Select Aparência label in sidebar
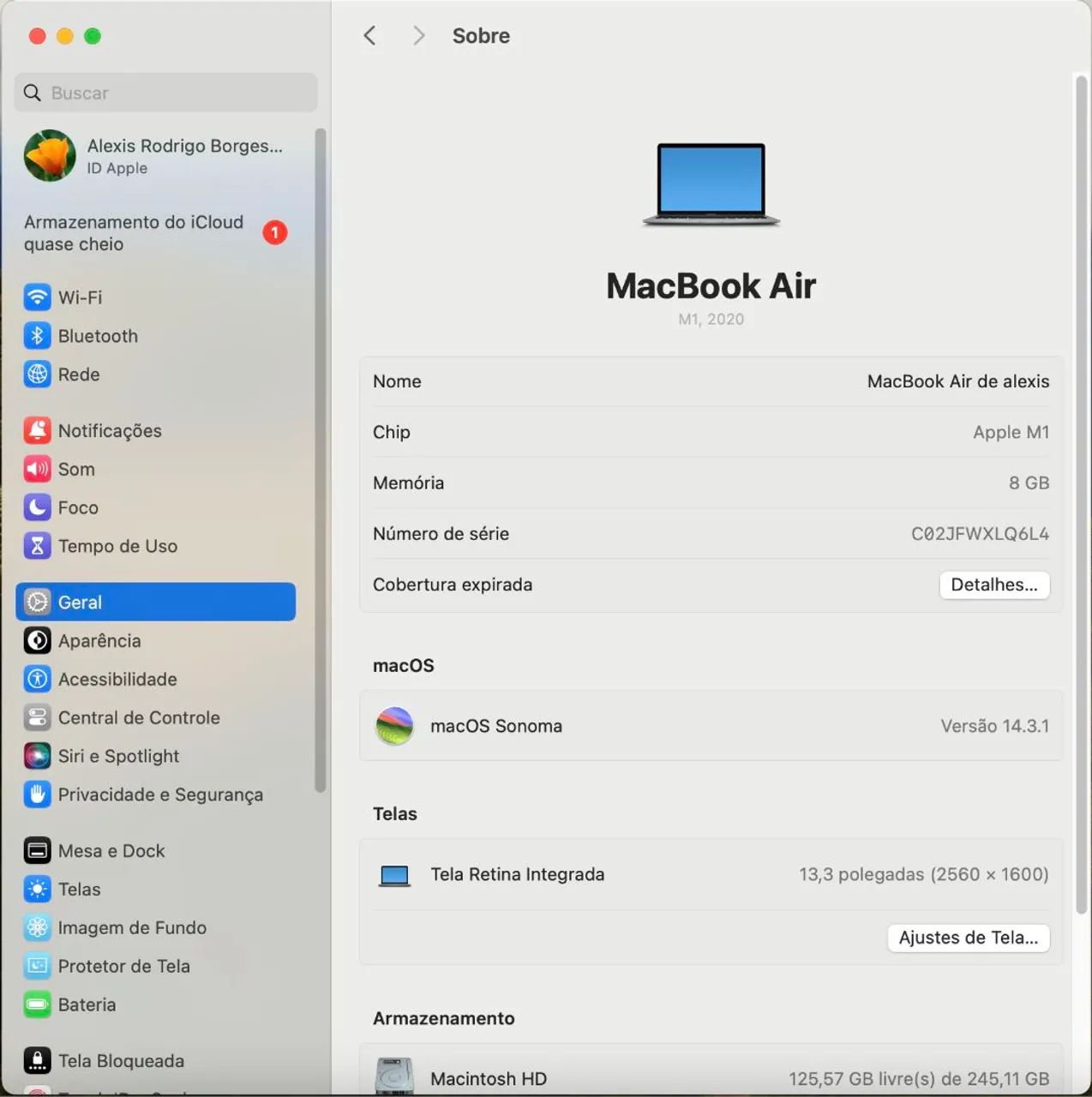Screen dimensions: 1092x1097 (99, 640)
